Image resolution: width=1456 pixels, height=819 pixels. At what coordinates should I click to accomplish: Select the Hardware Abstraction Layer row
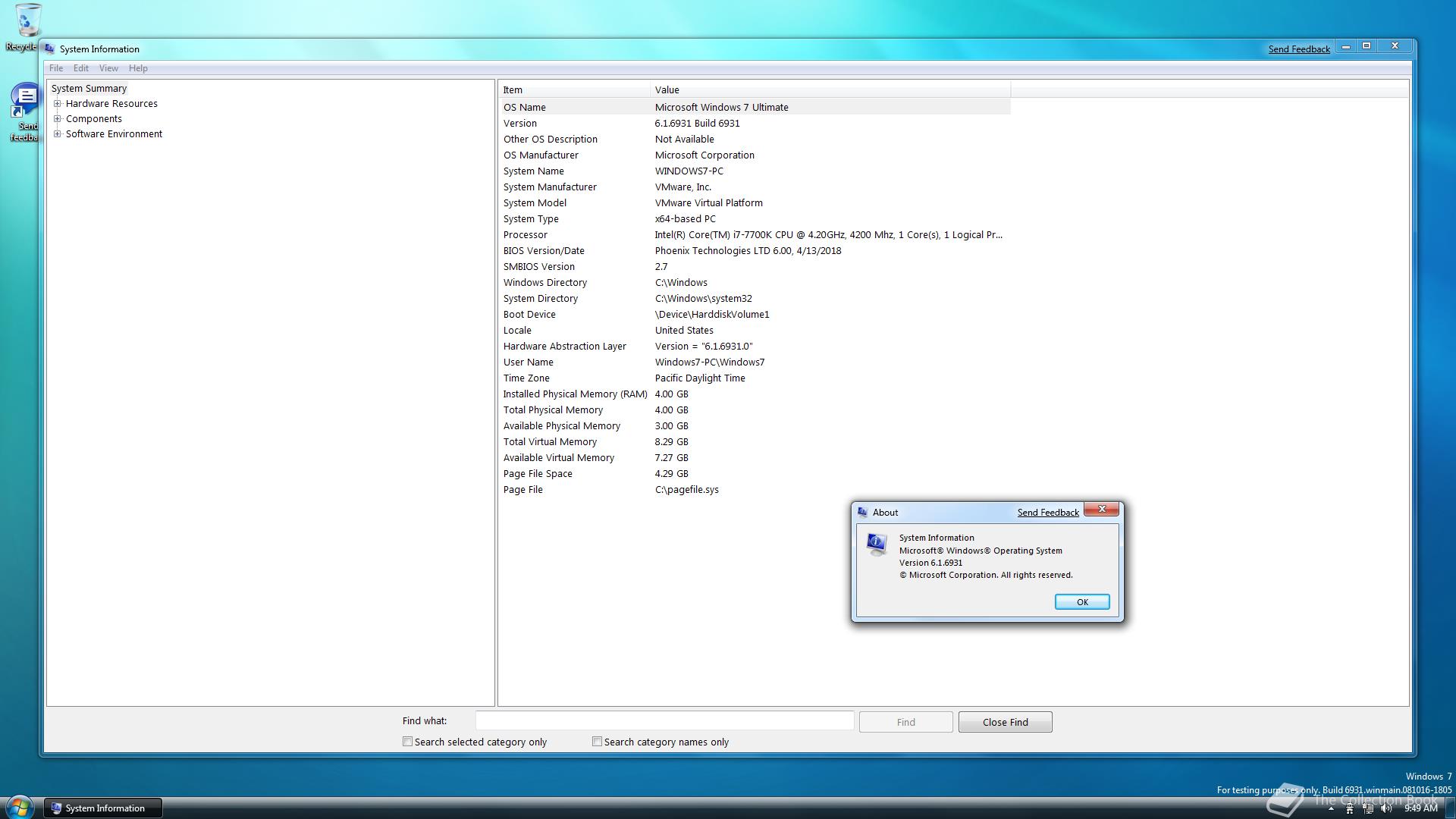point(755,347)
